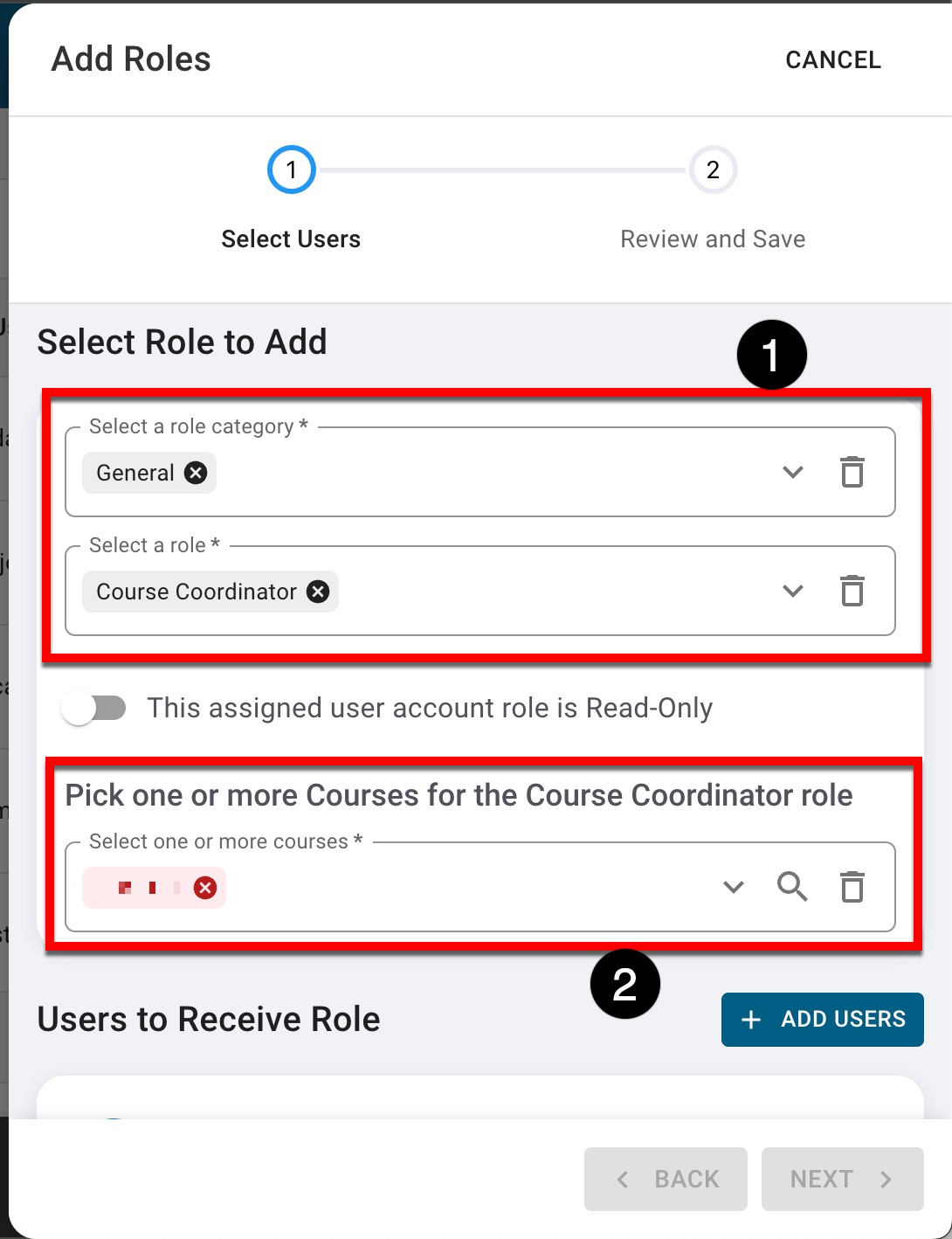
Task: Click inside the courses input field
Action: click(472, 888)
